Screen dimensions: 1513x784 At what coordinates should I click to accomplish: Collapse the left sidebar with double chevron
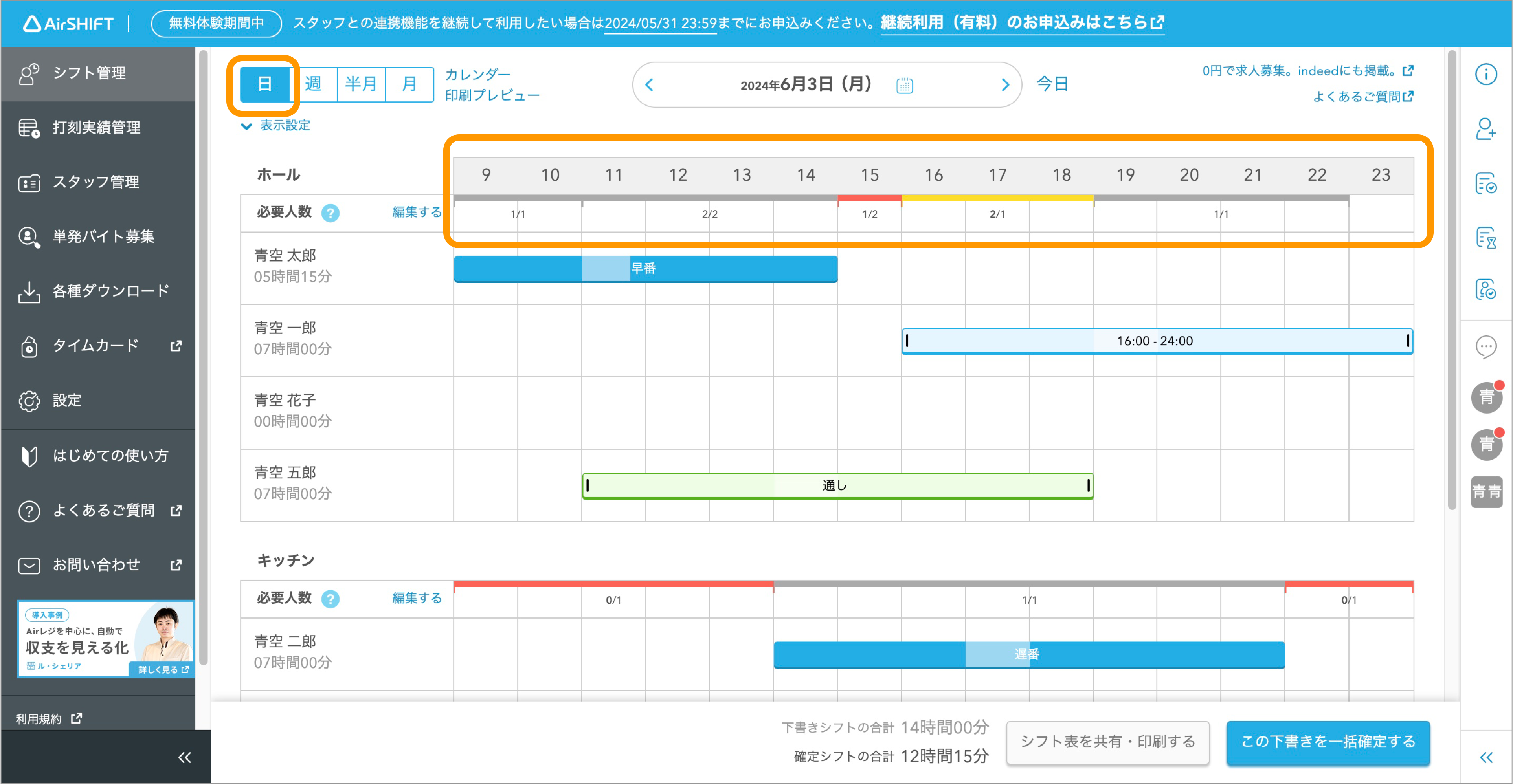184,758
